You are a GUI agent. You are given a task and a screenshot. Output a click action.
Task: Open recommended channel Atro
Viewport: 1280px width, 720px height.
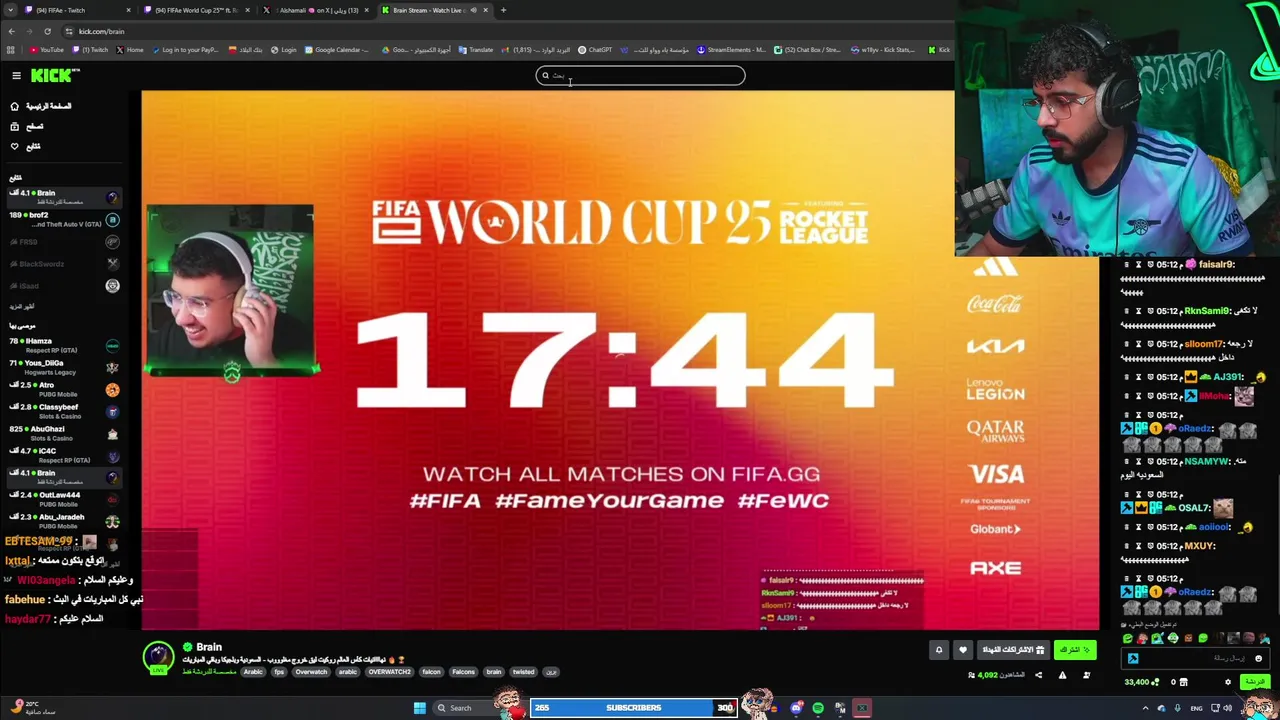64,389
